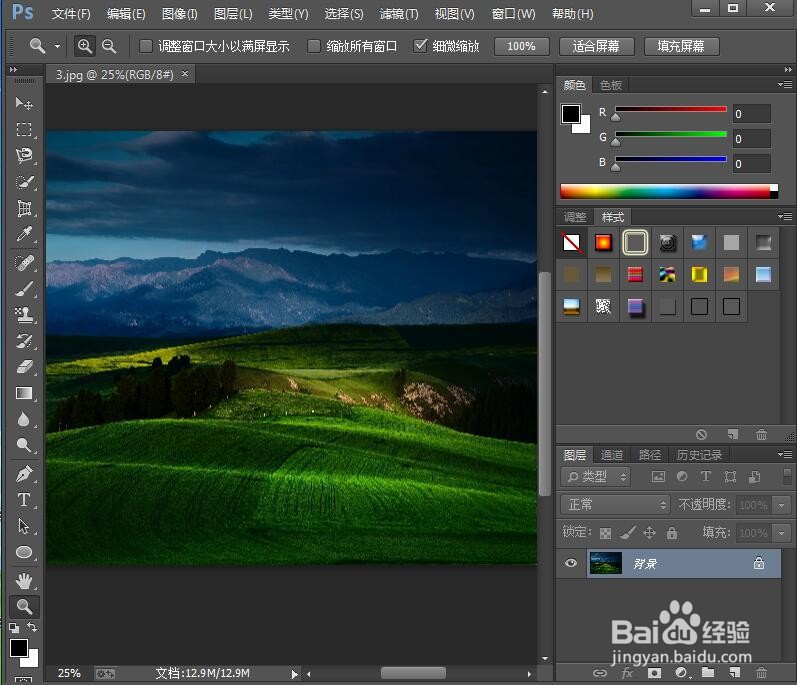Select the Blur tool
This screenshot has height=685, width=797.
23,419
